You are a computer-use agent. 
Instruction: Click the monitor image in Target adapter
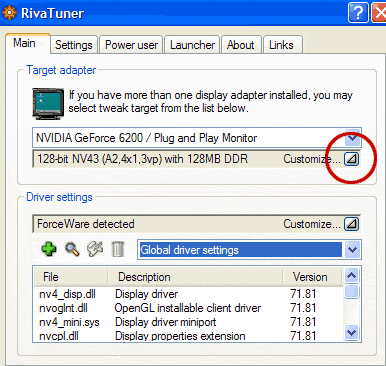tap(48, 104)
